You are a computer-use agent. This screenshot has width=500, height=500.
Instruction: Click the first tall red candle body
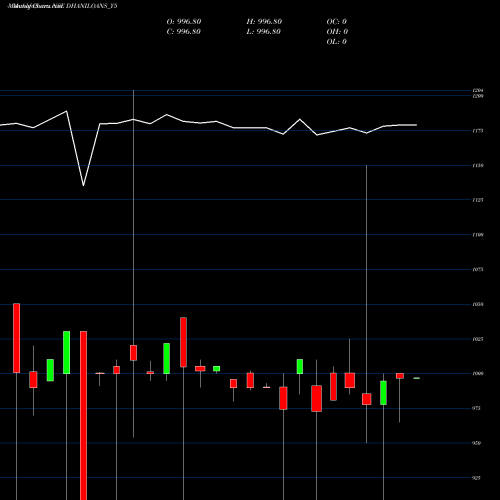click(16, 338)
